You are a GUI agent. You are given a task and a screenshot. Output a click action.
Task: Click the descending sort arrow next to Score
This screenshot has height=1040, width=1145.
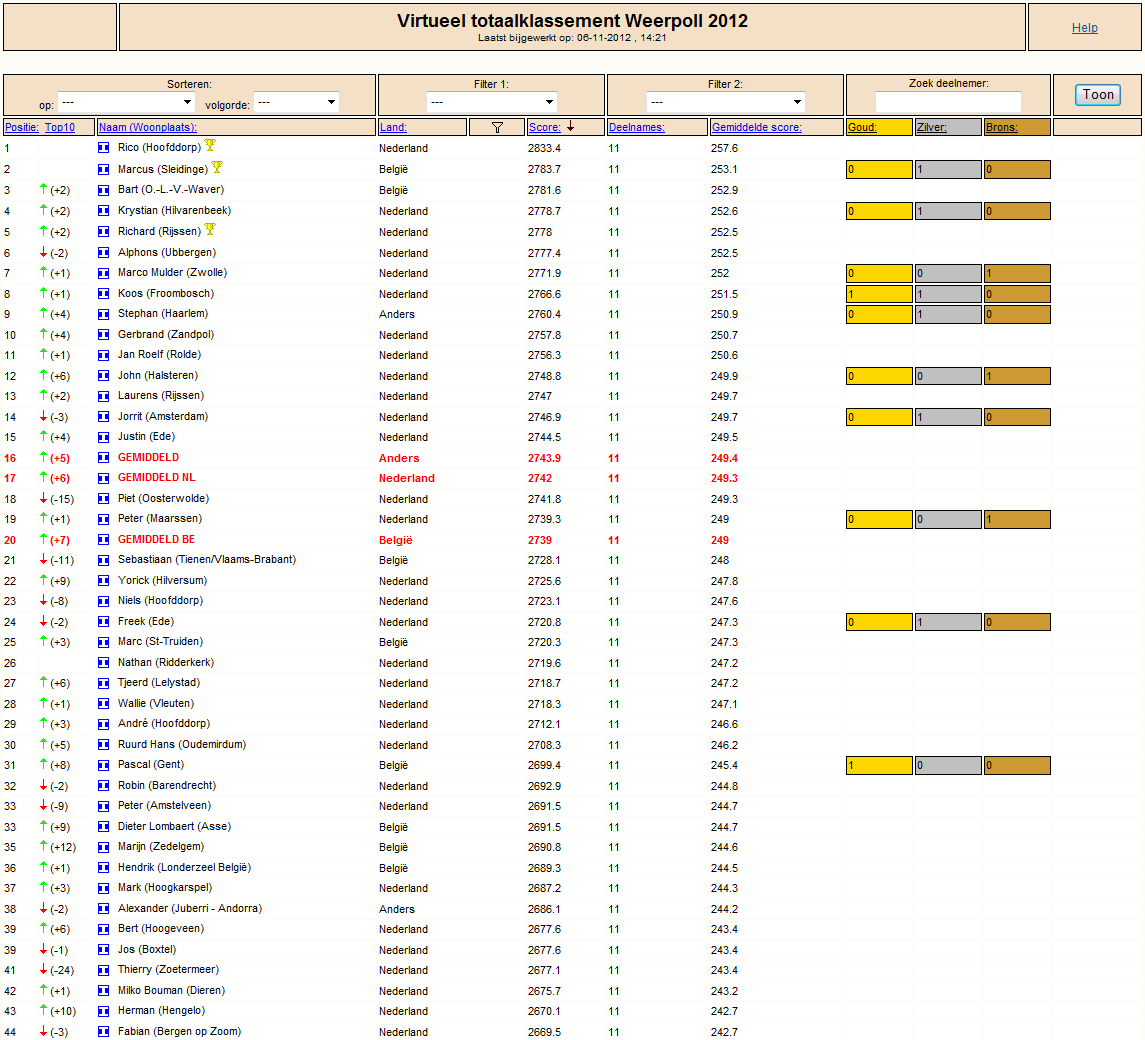(570, 126)
